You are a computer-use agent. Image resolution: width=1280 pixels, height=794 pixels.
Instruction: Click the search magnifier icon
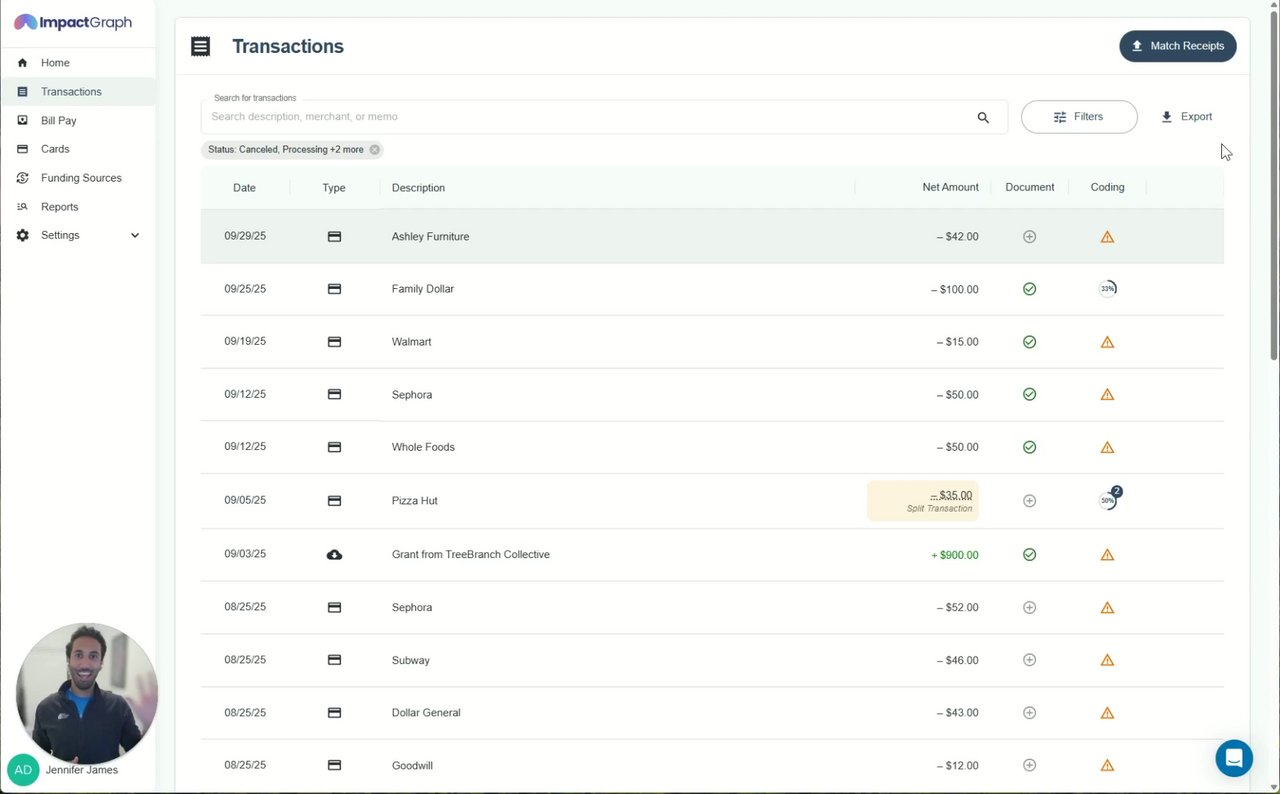pyautogui.click(x=983, y=117)
